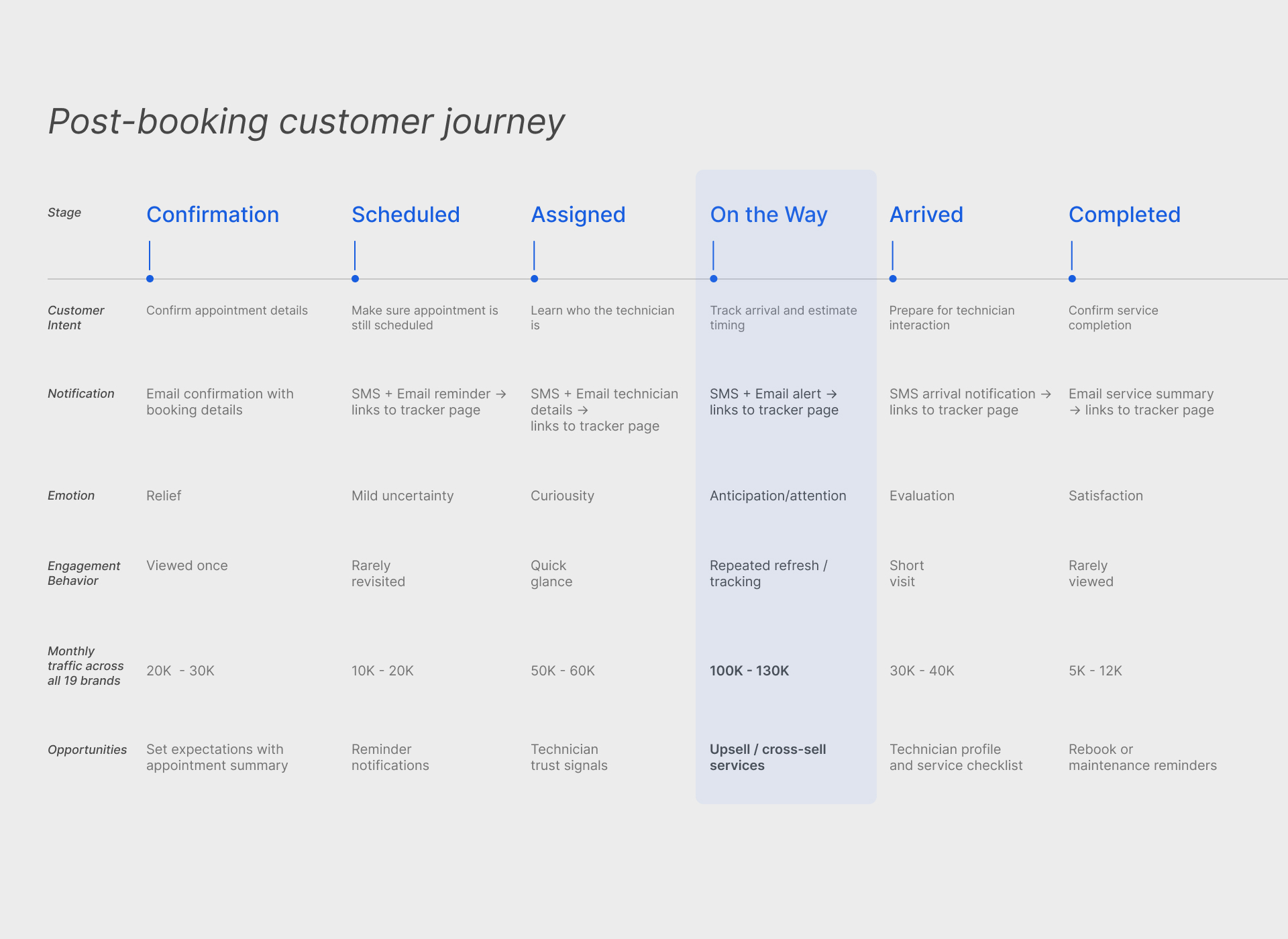
Task: Select the Arrived stage heading
Action: pyautogui.click(x=926, y=215)
